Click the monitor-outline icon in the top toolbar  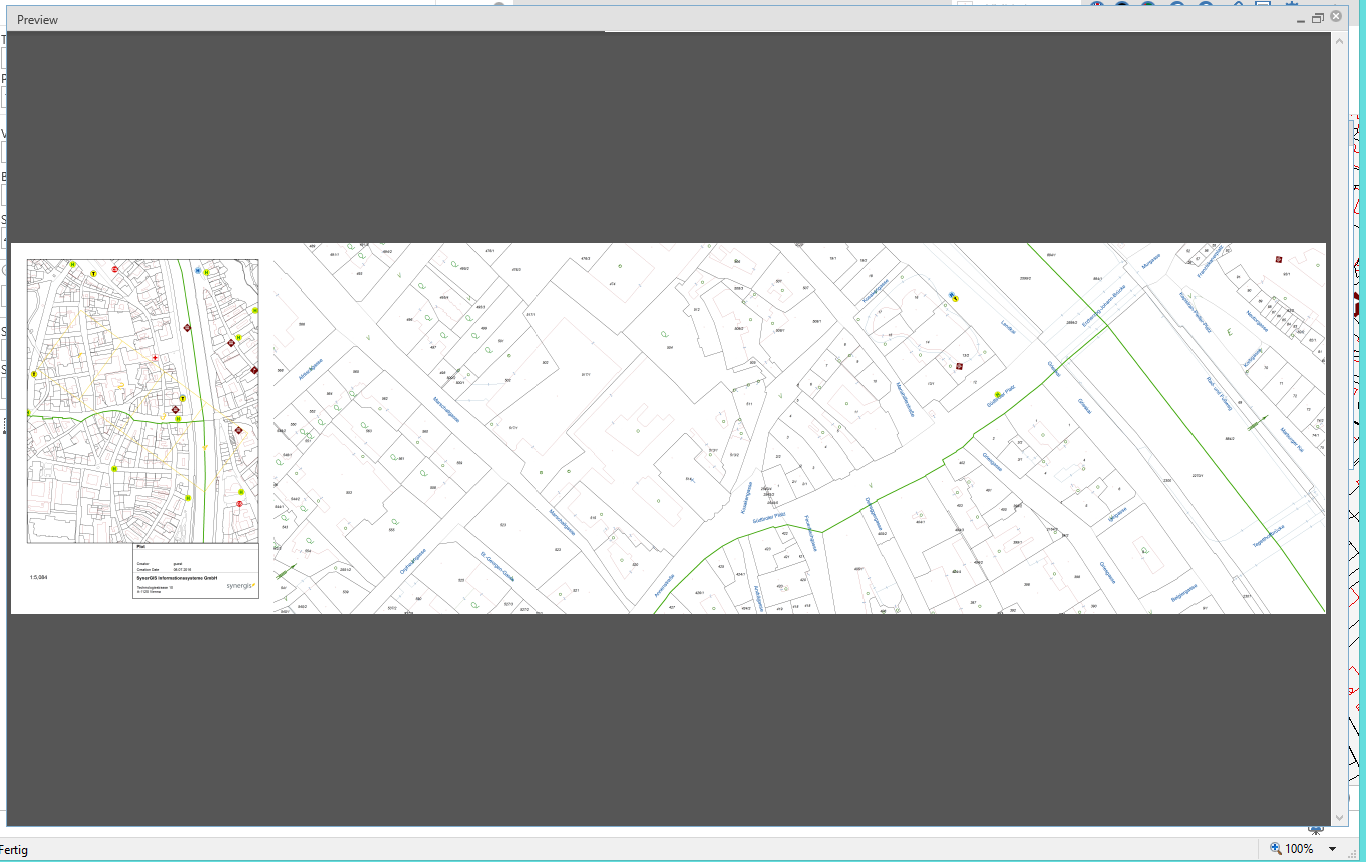click(x=1264, y=5)
